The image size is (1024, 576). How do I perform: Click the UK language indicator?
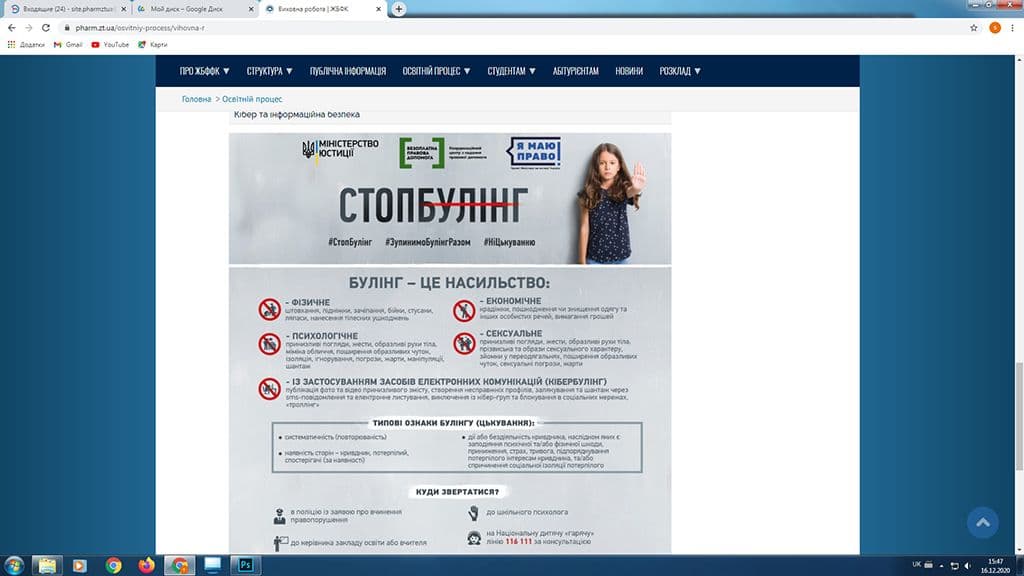[x=916, y=565]
